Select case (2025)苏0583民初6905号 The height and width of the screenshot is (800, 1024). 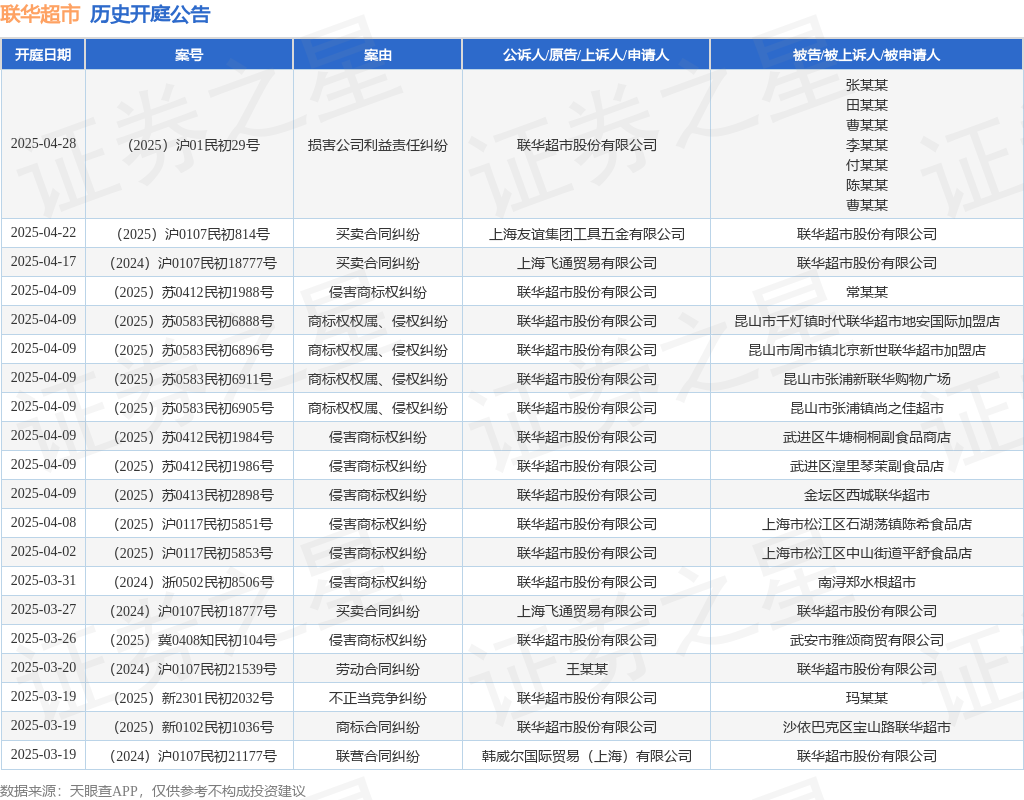(193, 408)
